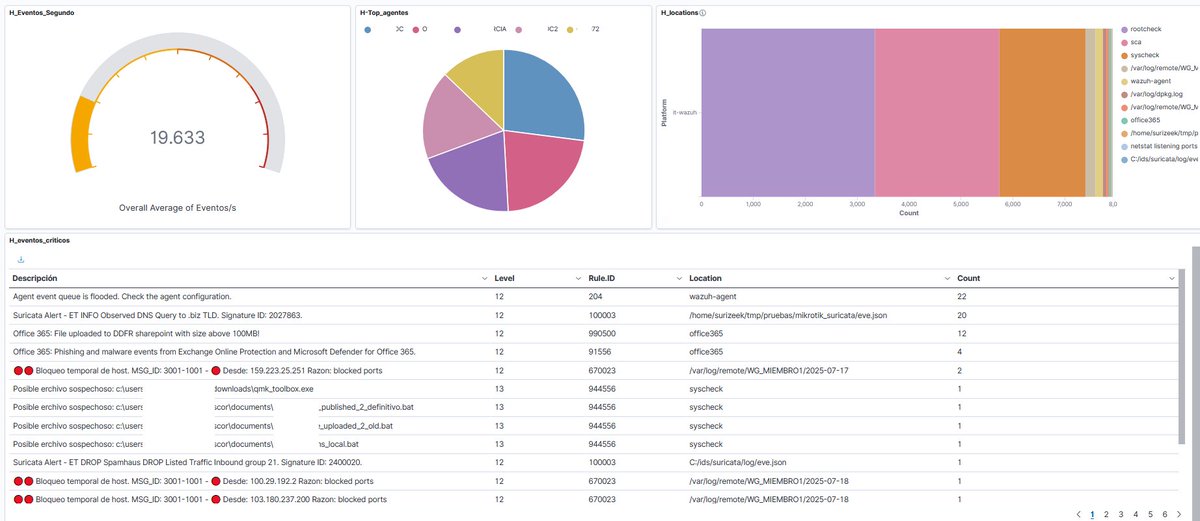The height and width of the screenshot is (521, 1200).
Task: Click the info icon beside H_locations title
Action: click(x=704, y=13)
